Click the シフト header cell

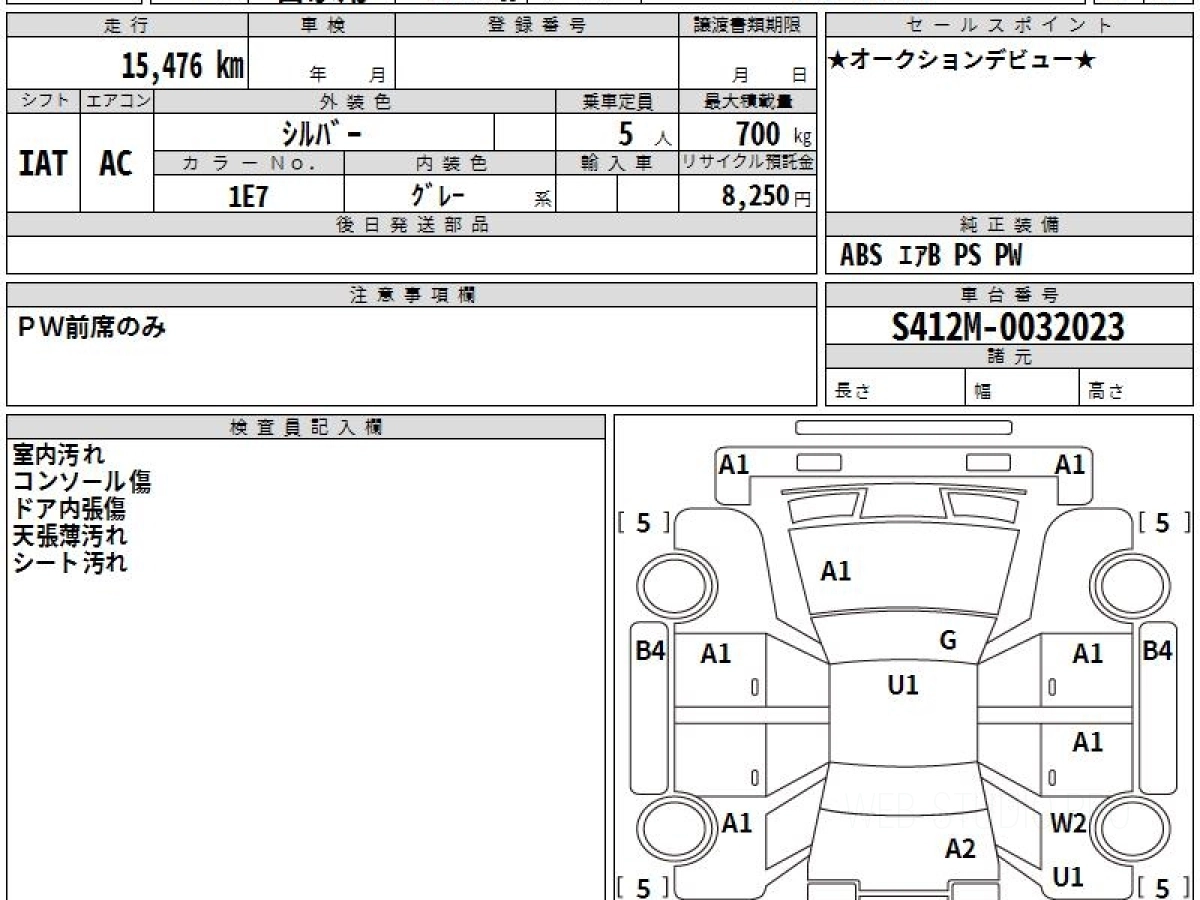click(44, 101)
